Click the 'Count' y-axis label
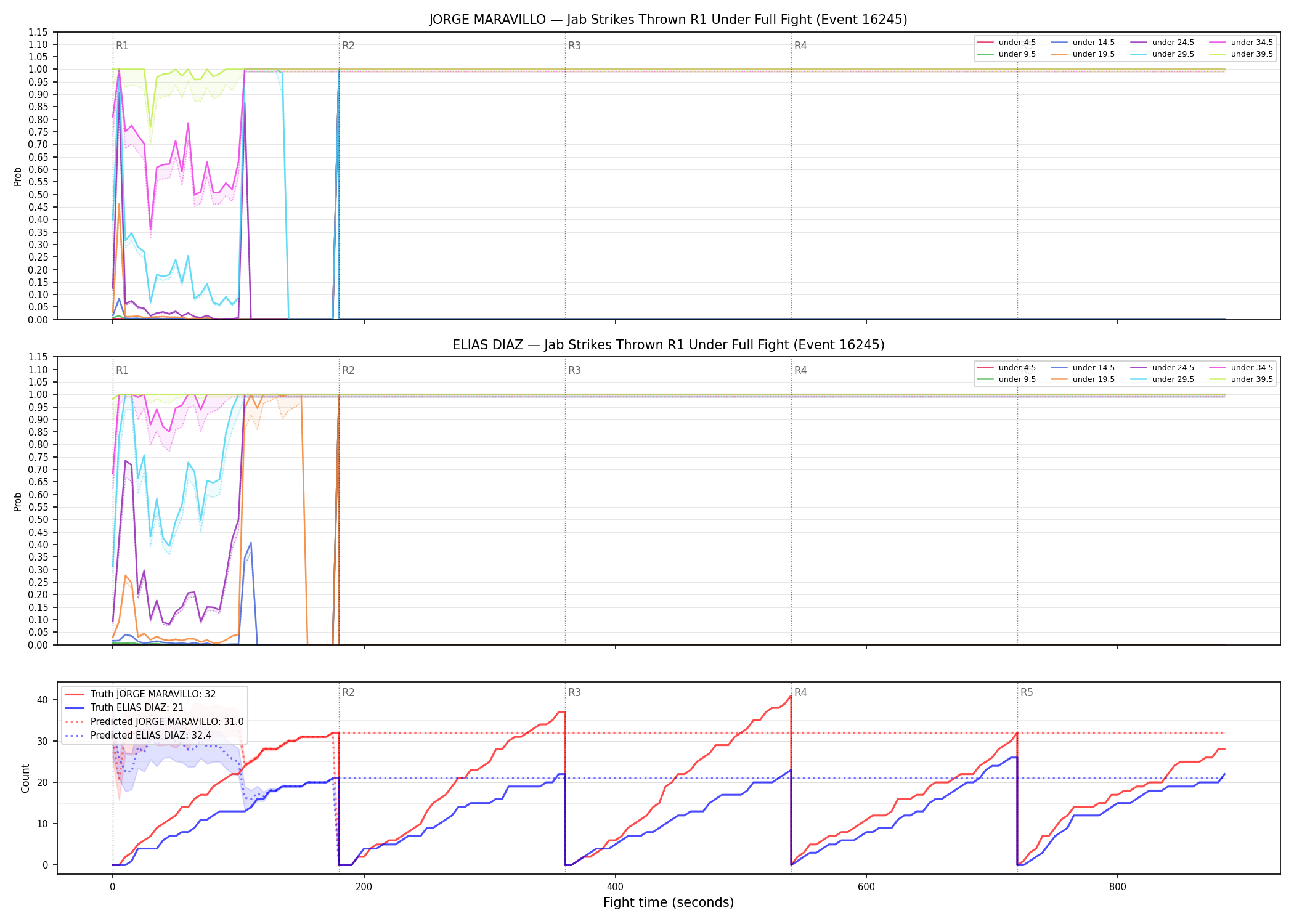Screen dimensions: 1294x924 (x=25, y=778)
